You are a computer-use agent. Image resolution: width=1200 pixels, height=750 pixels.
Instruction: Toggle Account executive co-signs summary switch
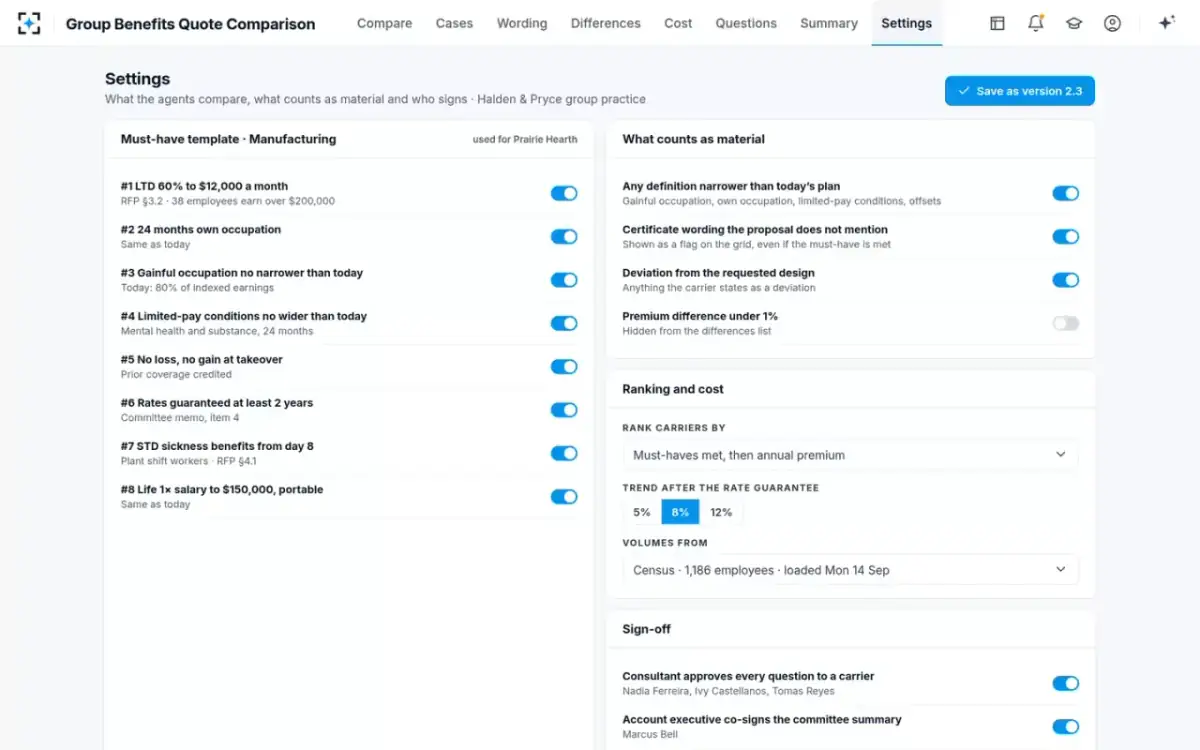tap(1066, 727)
